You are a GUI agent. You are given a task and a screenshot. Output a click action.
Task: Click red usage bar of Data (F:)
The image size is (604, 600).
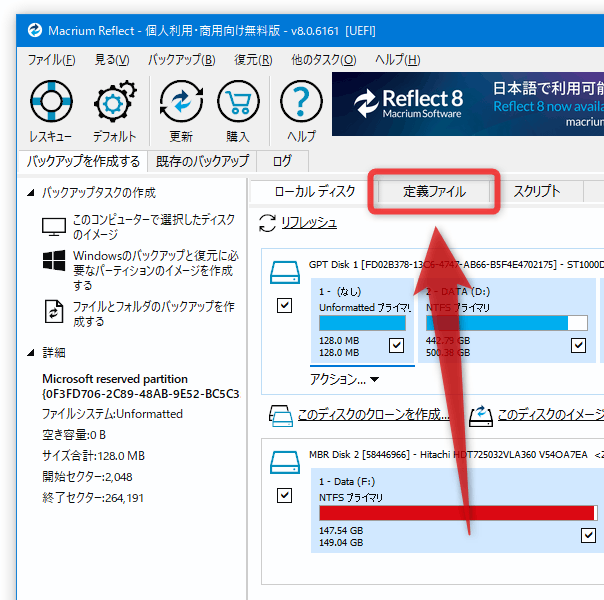(x=458, y=513)
